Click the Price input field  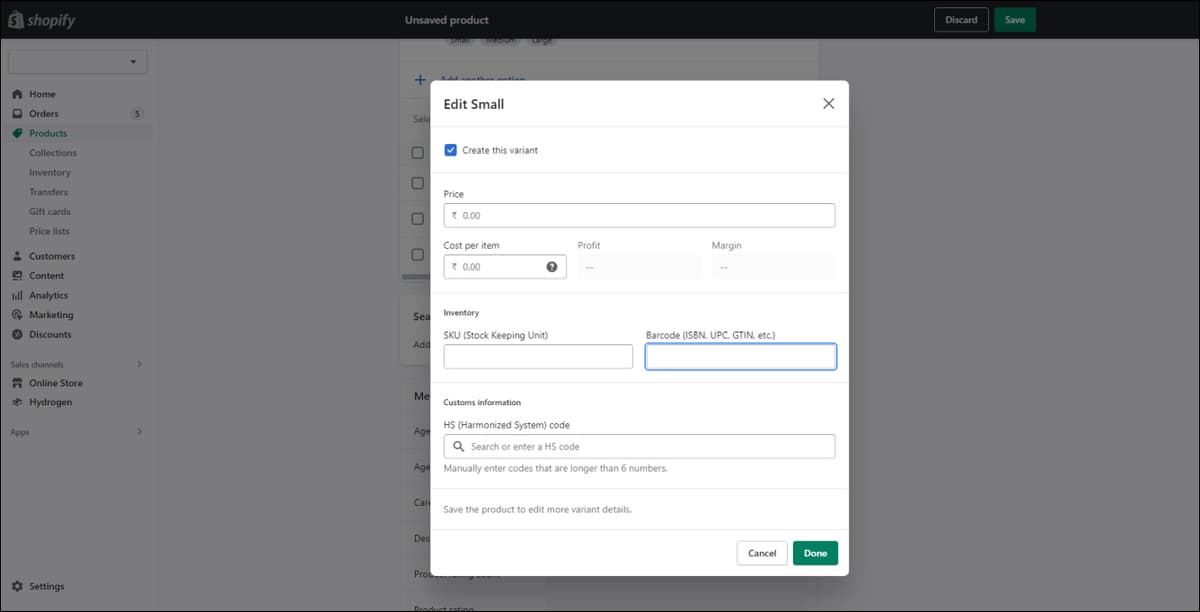point(639,215)
